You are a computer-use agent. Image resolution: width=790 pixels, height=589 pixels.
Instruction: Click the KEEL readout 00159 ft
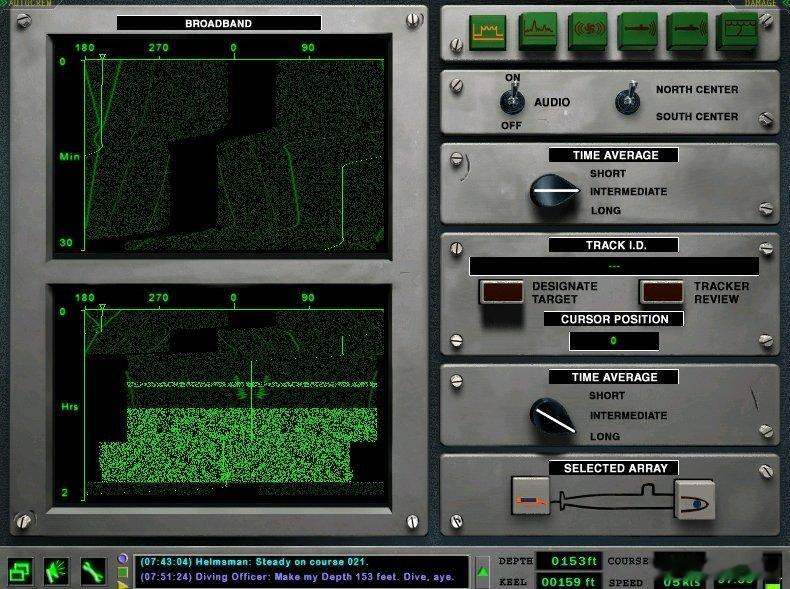(568, 581)
